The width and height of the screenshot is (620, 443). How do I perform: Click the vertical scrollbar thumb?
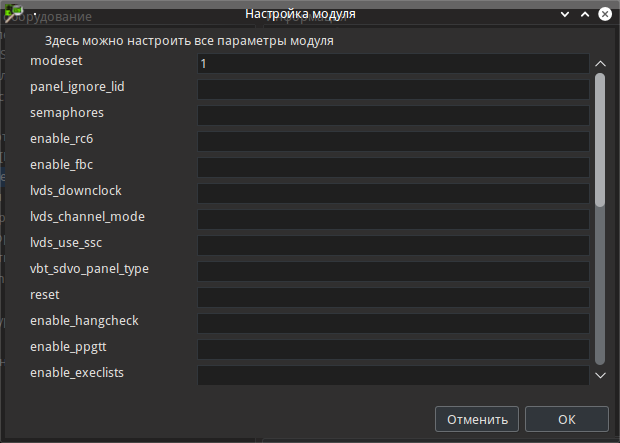(600, 140)
